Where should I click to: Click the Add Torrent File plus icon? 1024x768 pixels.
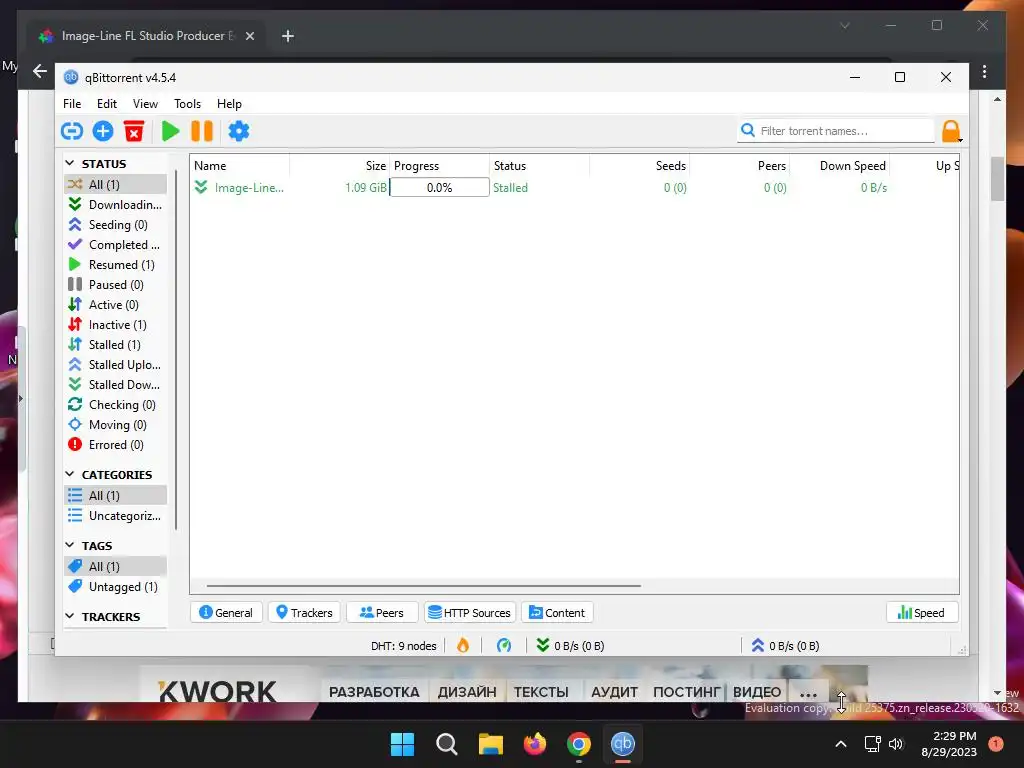pos(103,131)
